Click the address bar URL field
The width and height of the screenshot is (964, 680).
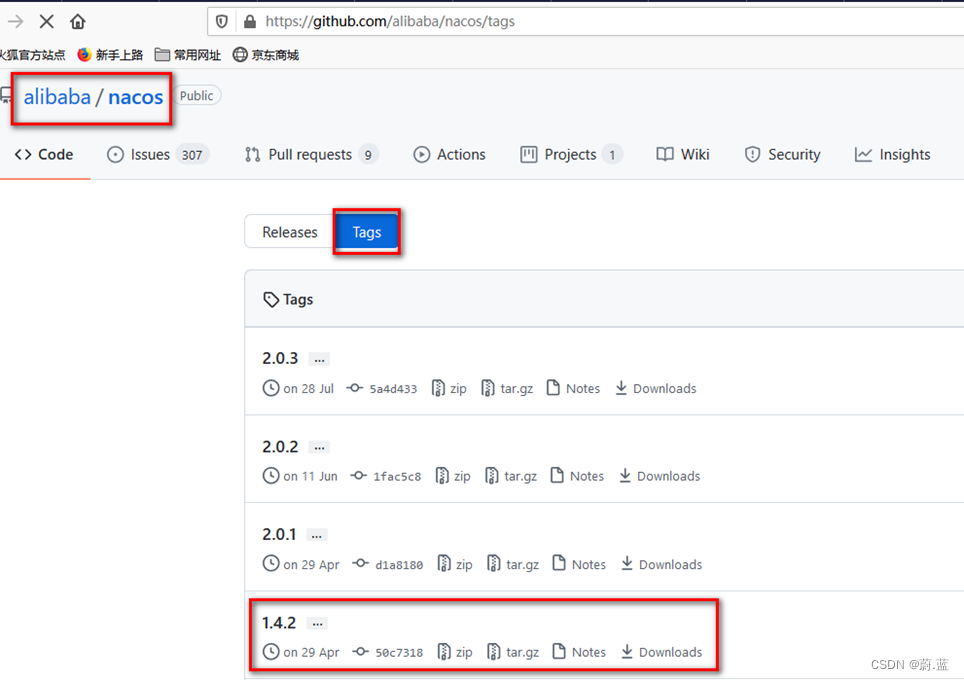tap(584, 22)
